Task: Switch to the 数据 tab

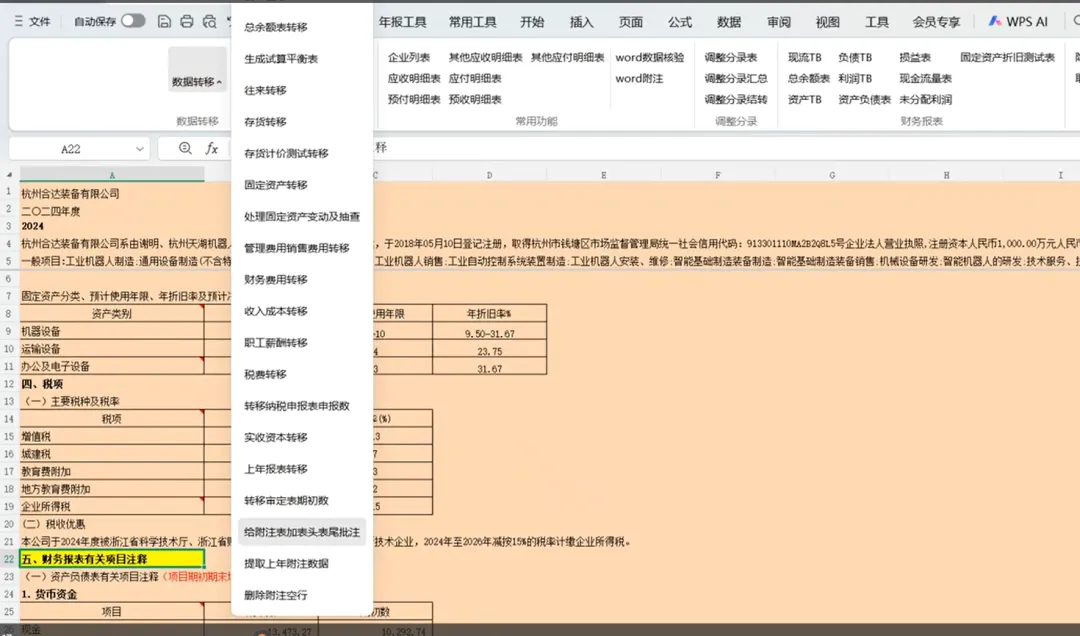Action: [x=729, y=22]
